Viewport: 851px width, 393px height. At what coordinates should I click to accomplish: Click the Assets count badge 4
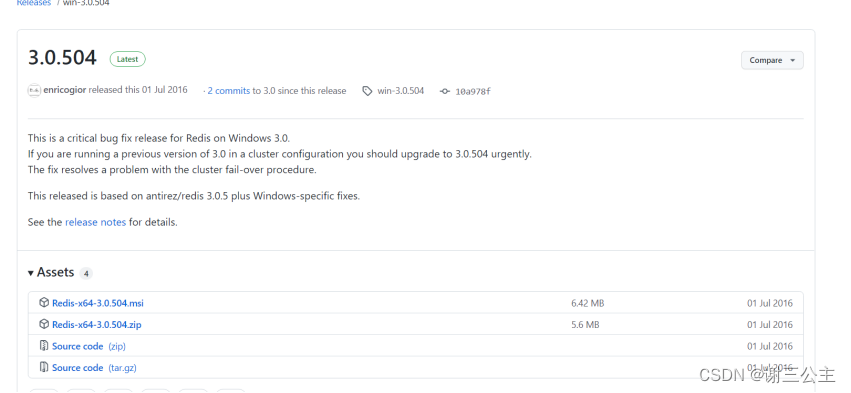pyautogui.click(x=86, y=274)
